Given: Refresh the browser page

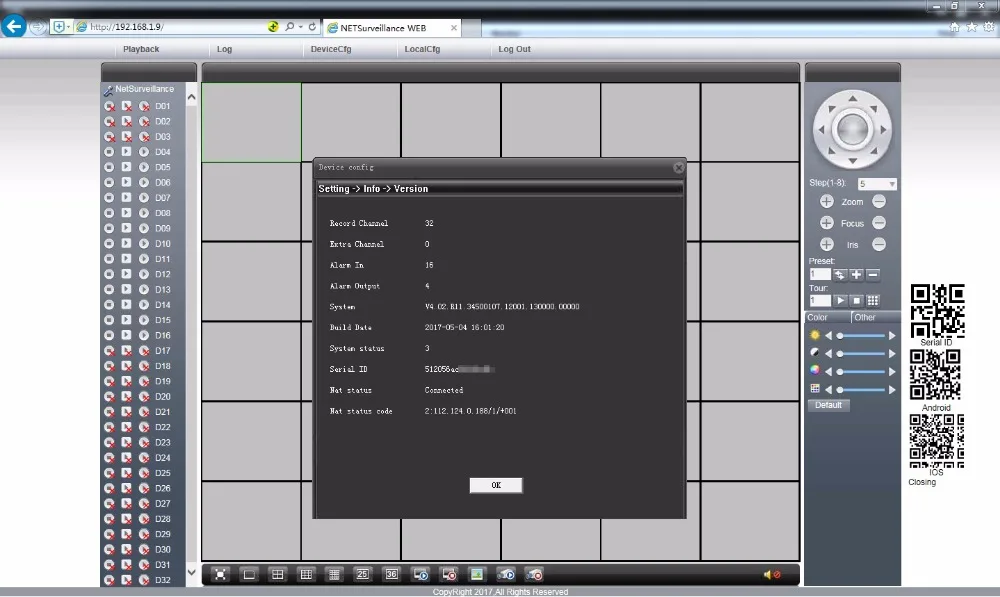Looking at the screenshot, I should (312, 27).
